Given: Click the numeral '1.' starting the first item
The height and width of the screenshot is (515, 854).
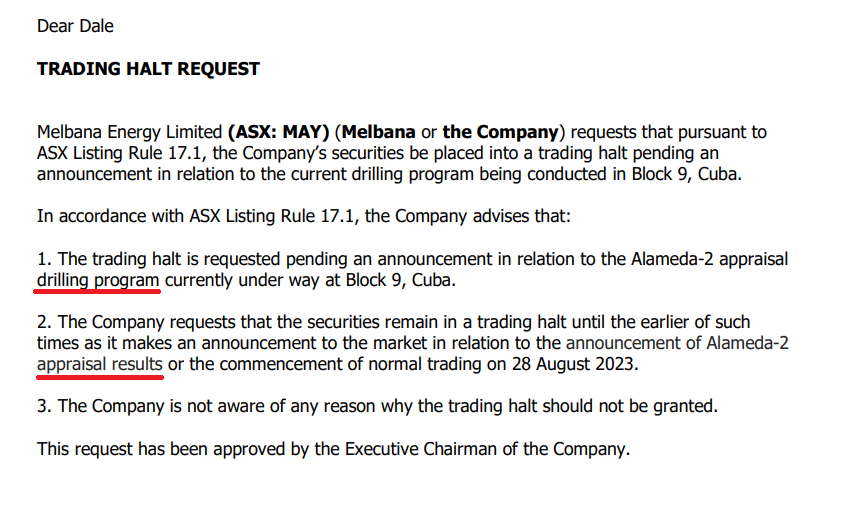Looking at the screenshot, I should pos(44,259).
